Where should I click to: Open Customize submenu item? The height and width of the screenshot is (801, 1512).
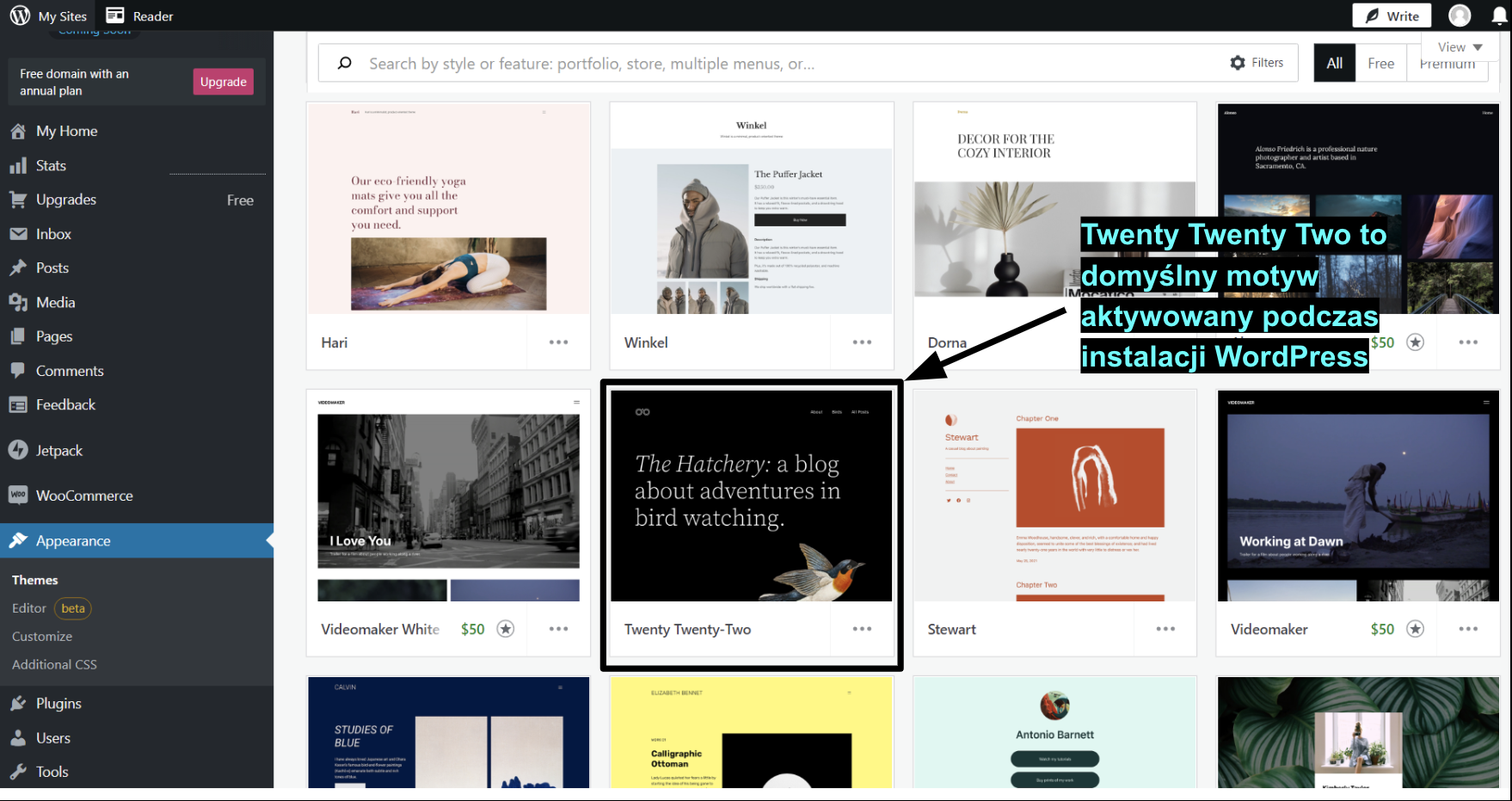pos(42,637)
